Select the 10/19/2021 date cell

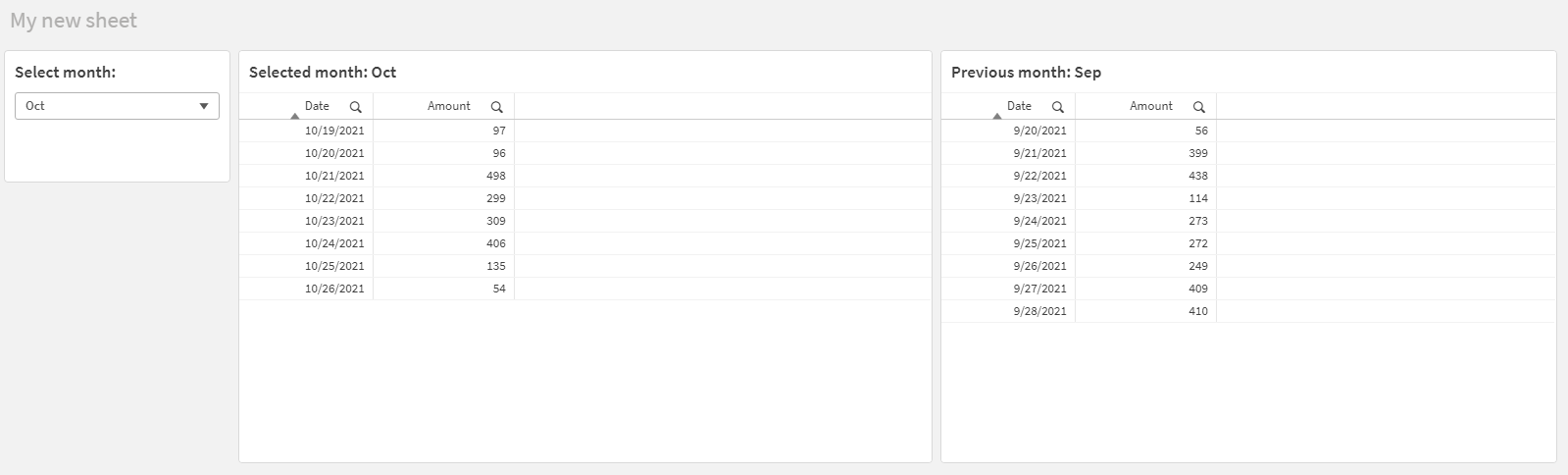tap(306, 131)
